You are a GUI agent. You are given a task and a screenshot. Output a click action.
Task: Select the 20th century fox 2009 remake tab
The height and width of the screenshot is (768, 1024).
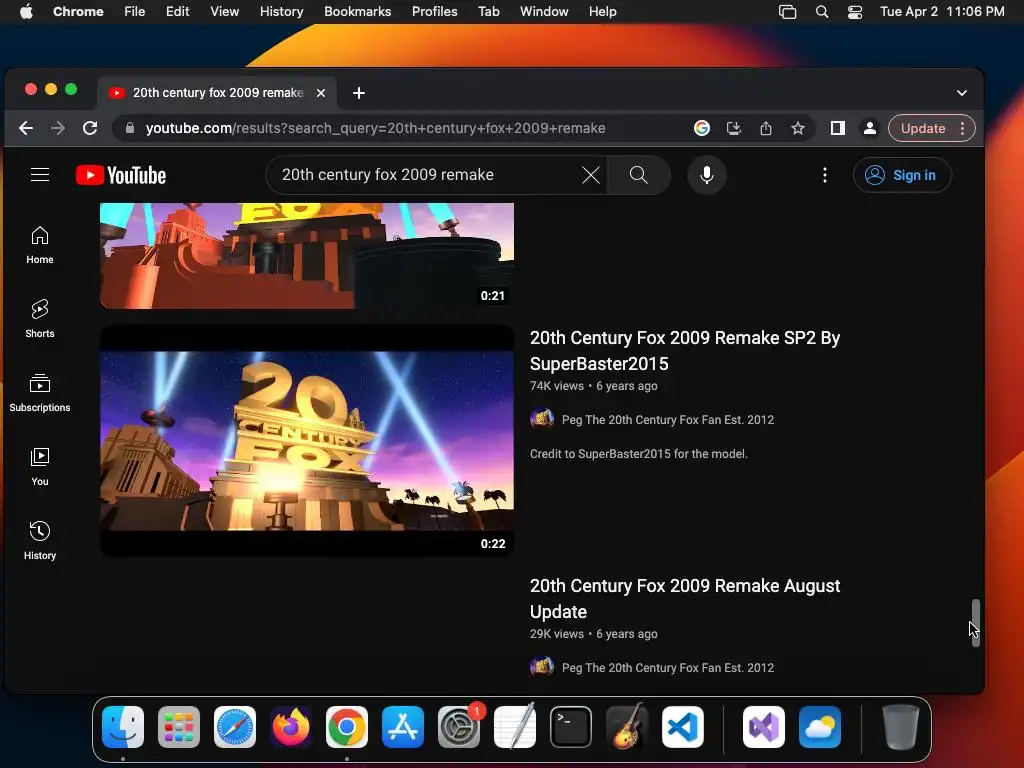tap(217, 93)
